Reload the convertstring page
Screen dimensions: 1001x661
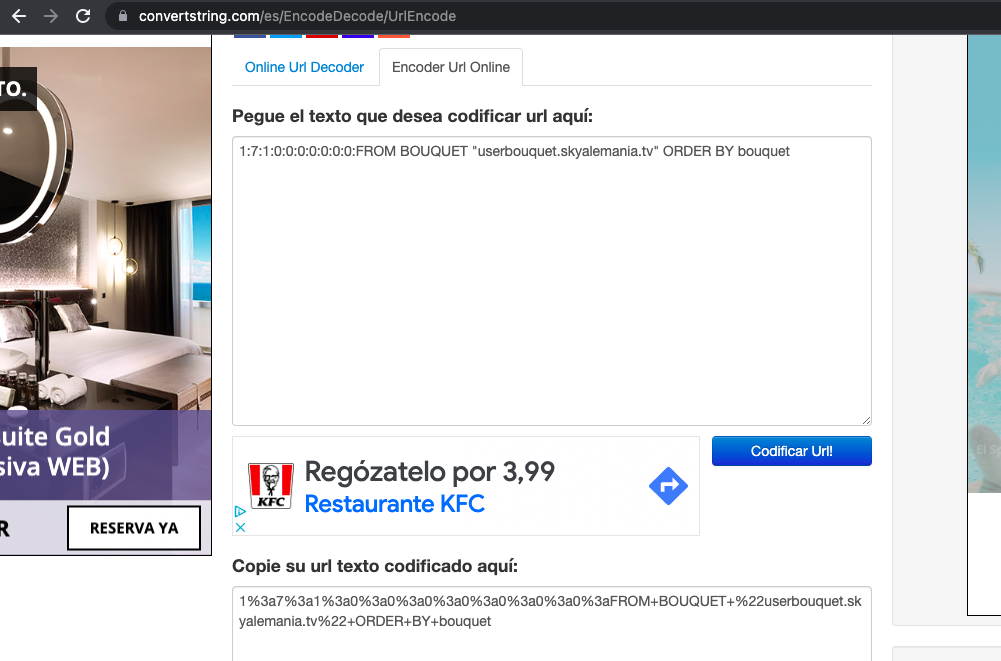click(83, 16)
